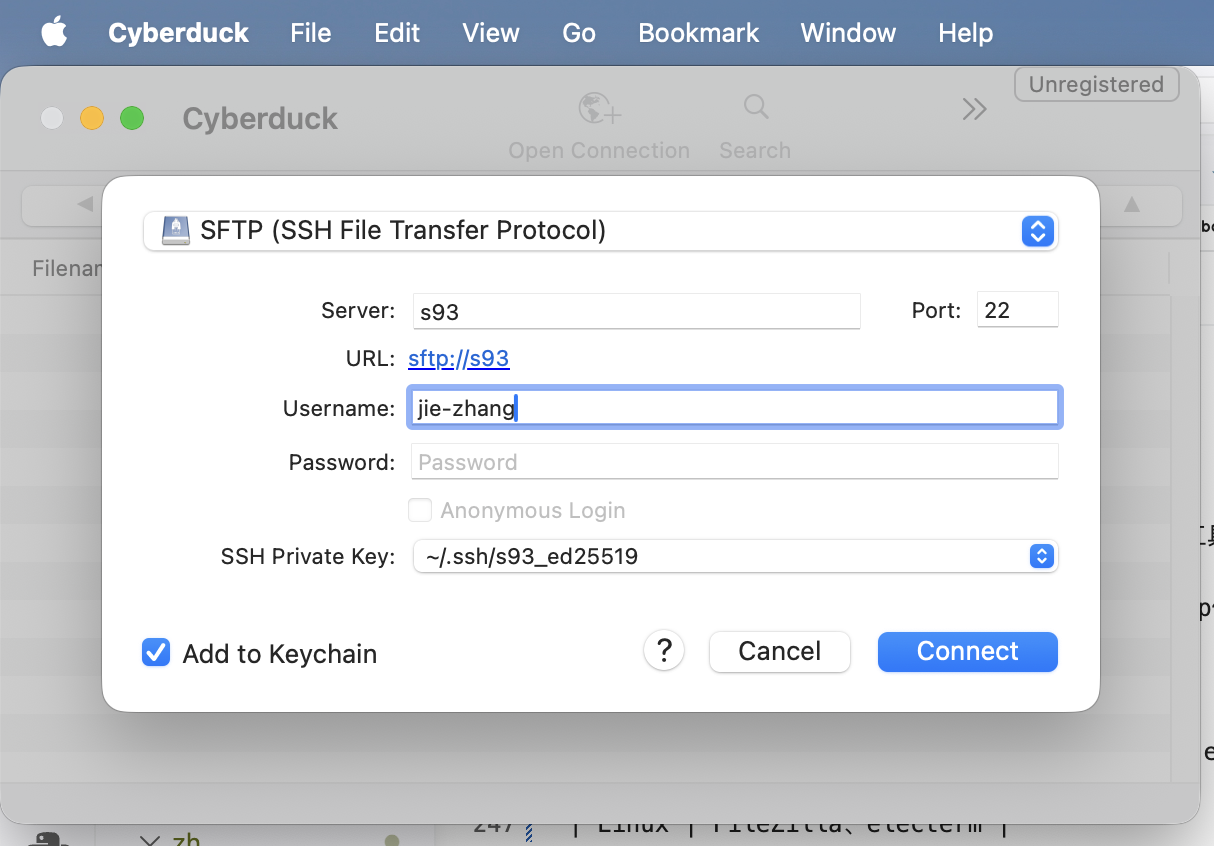Toggle the Add to Keychain checkbox

[156, 653]
